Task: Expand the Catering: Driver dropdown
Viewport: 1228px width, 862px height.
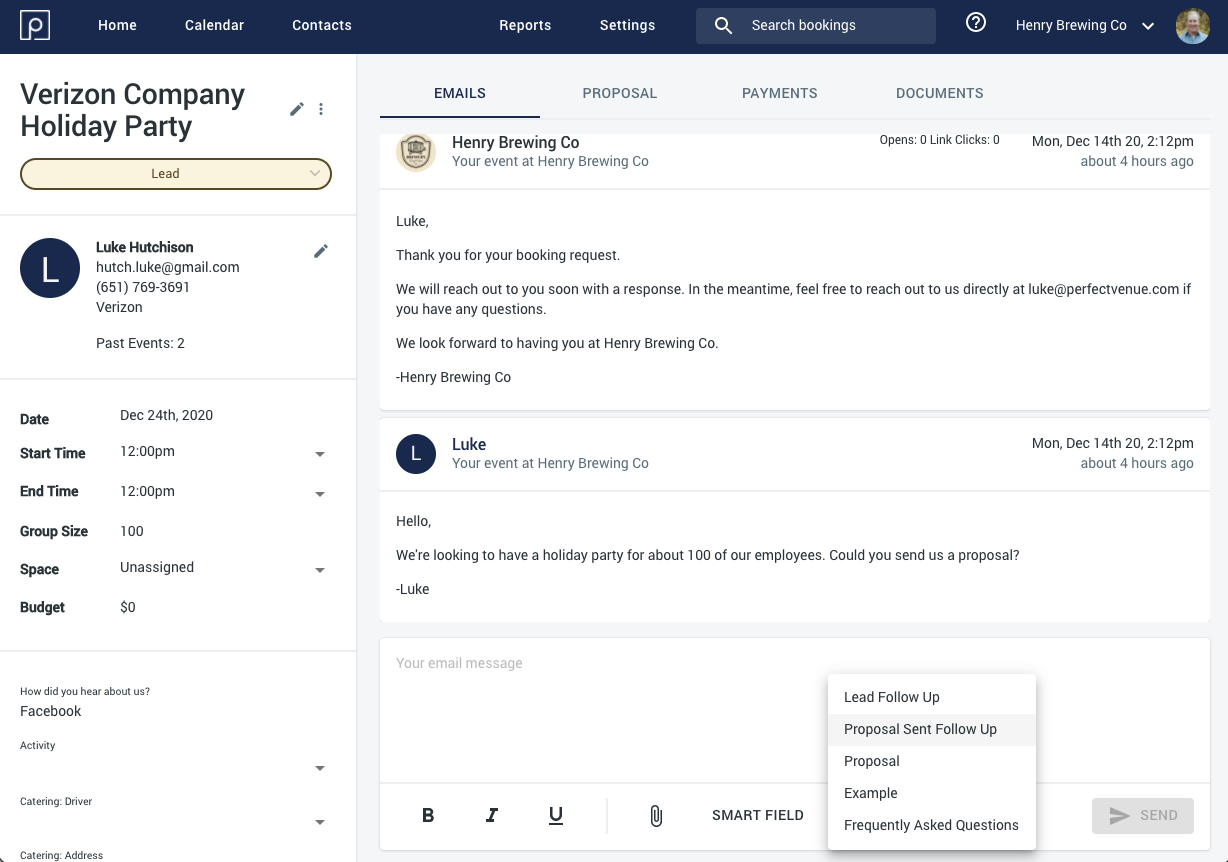Action: pos(320,822)
